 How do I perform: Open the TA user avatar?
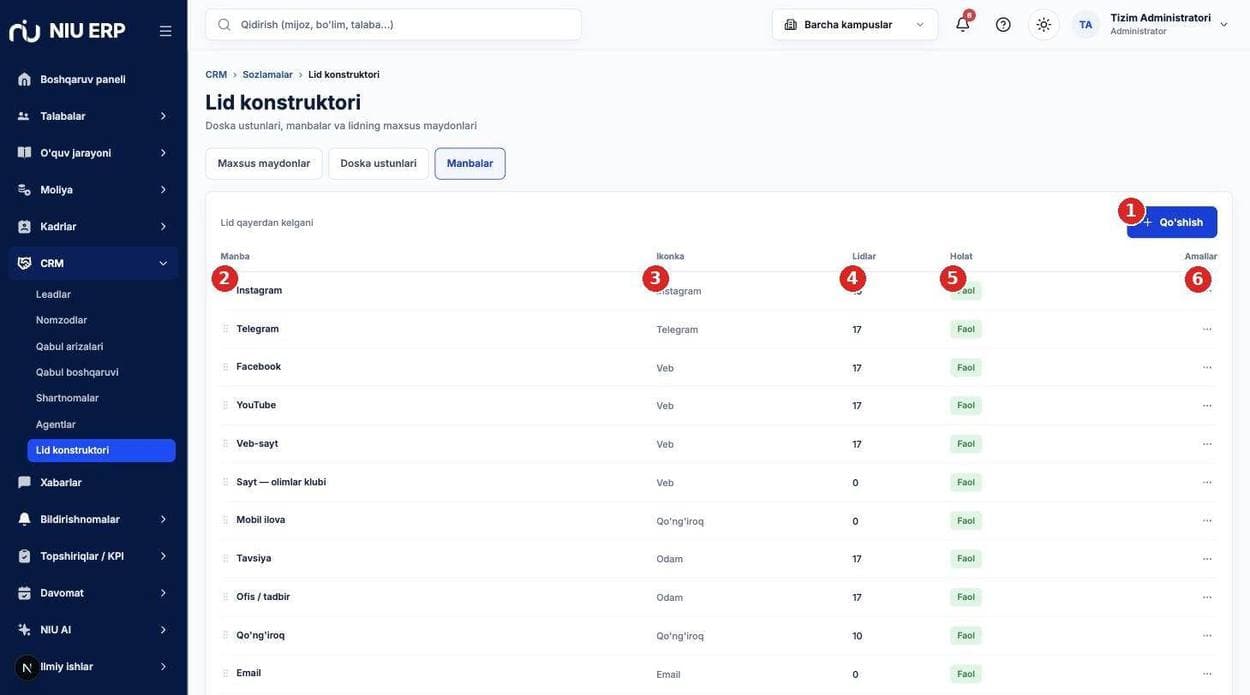(x=1085, y=24)
